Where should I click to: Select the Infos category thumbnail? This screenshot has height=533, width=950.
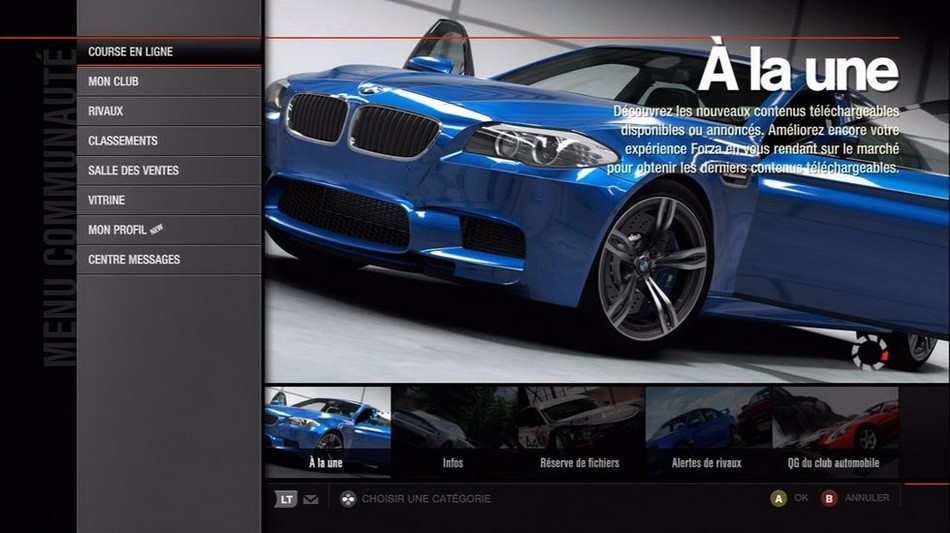point(454,431)
